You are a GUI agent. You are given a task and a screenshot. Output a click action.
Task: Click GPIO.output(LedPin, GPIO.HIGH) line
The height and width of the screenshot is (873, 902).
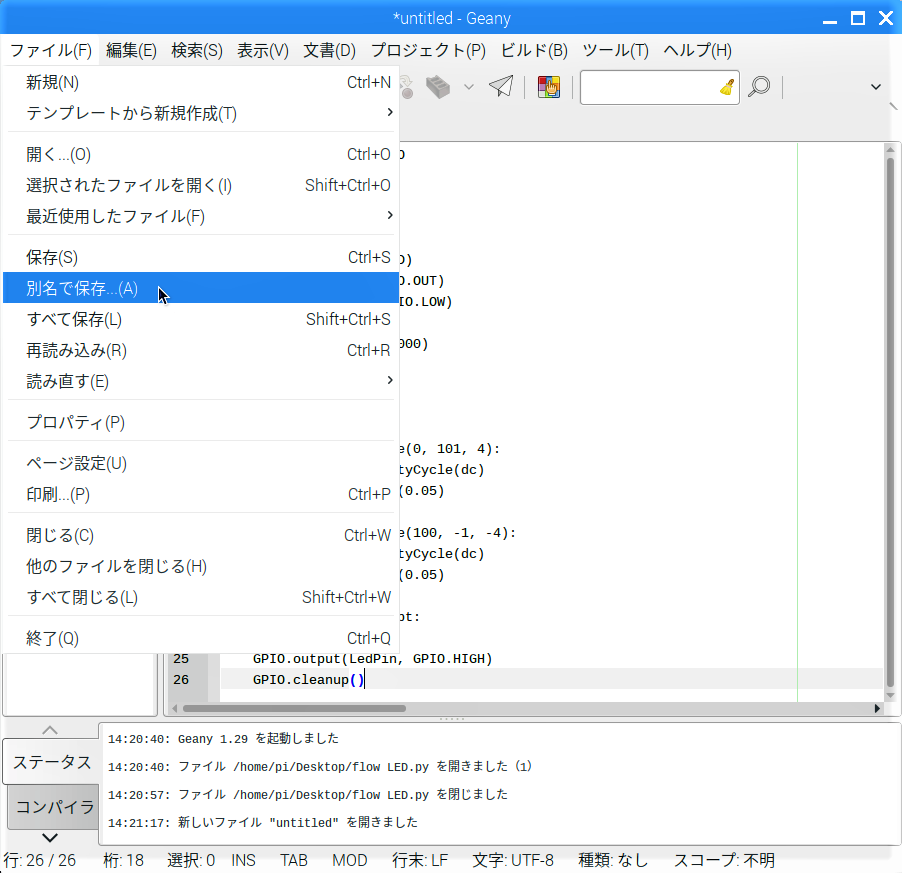coord(372,658)
